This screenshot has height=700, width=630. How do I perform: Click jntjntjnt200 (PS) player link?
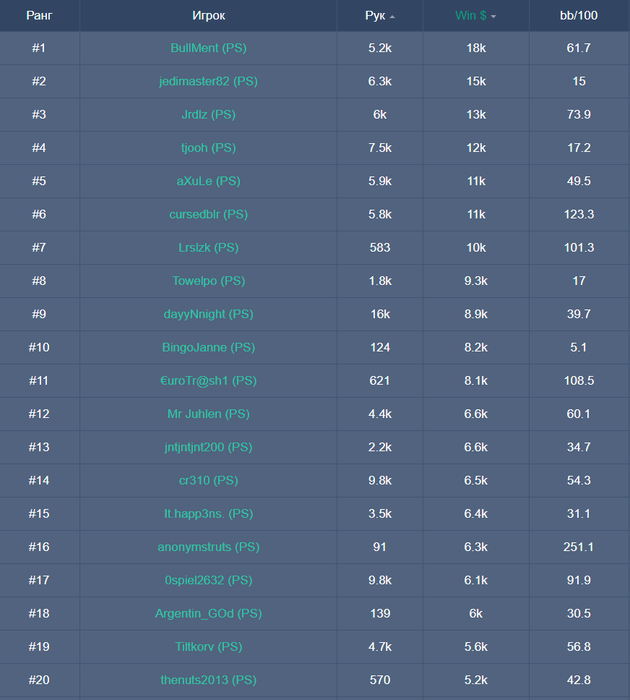[208, 447]
